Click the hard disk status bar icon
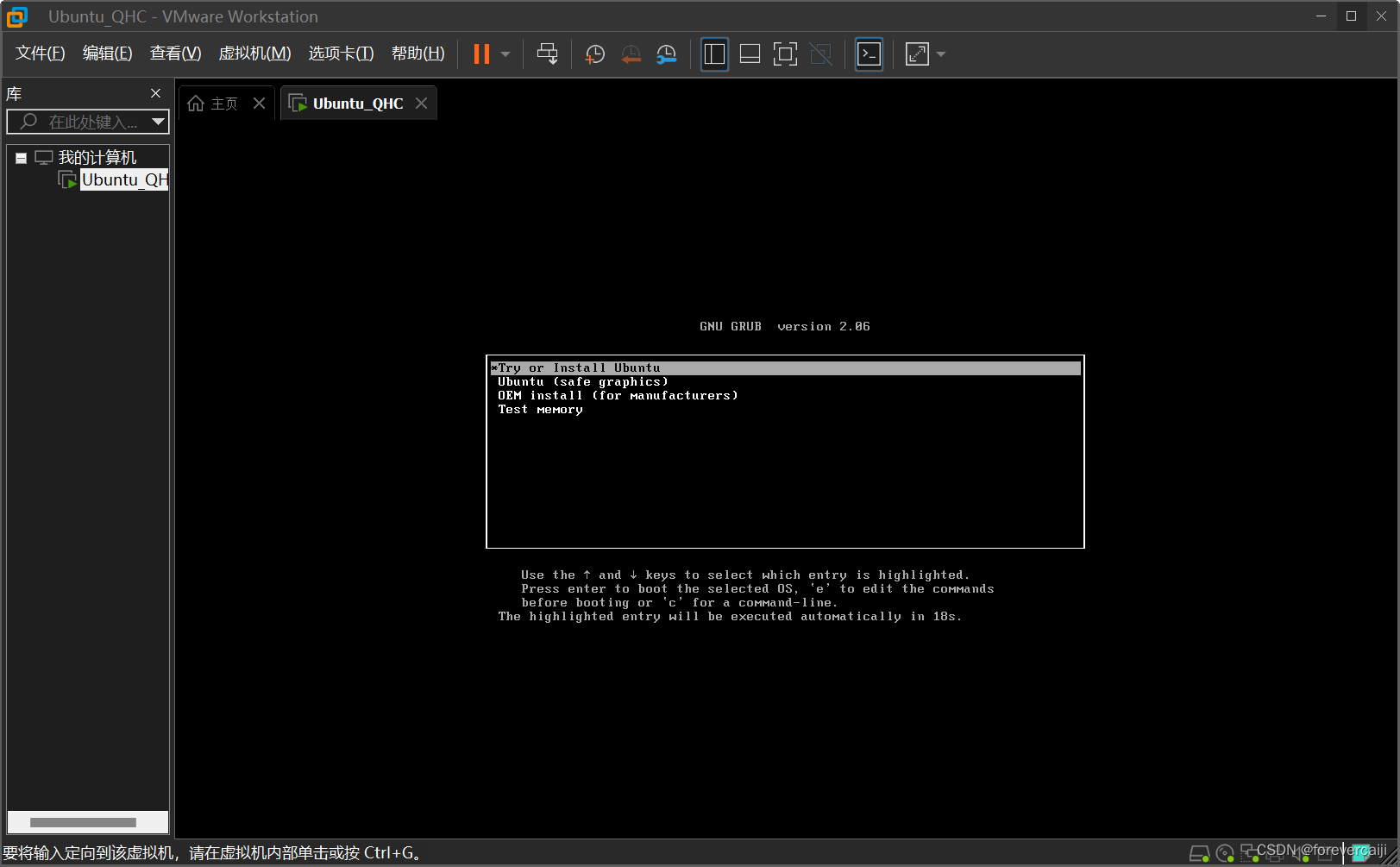The height and width of the screenshot is (867, 1400). coord(1199,853)
